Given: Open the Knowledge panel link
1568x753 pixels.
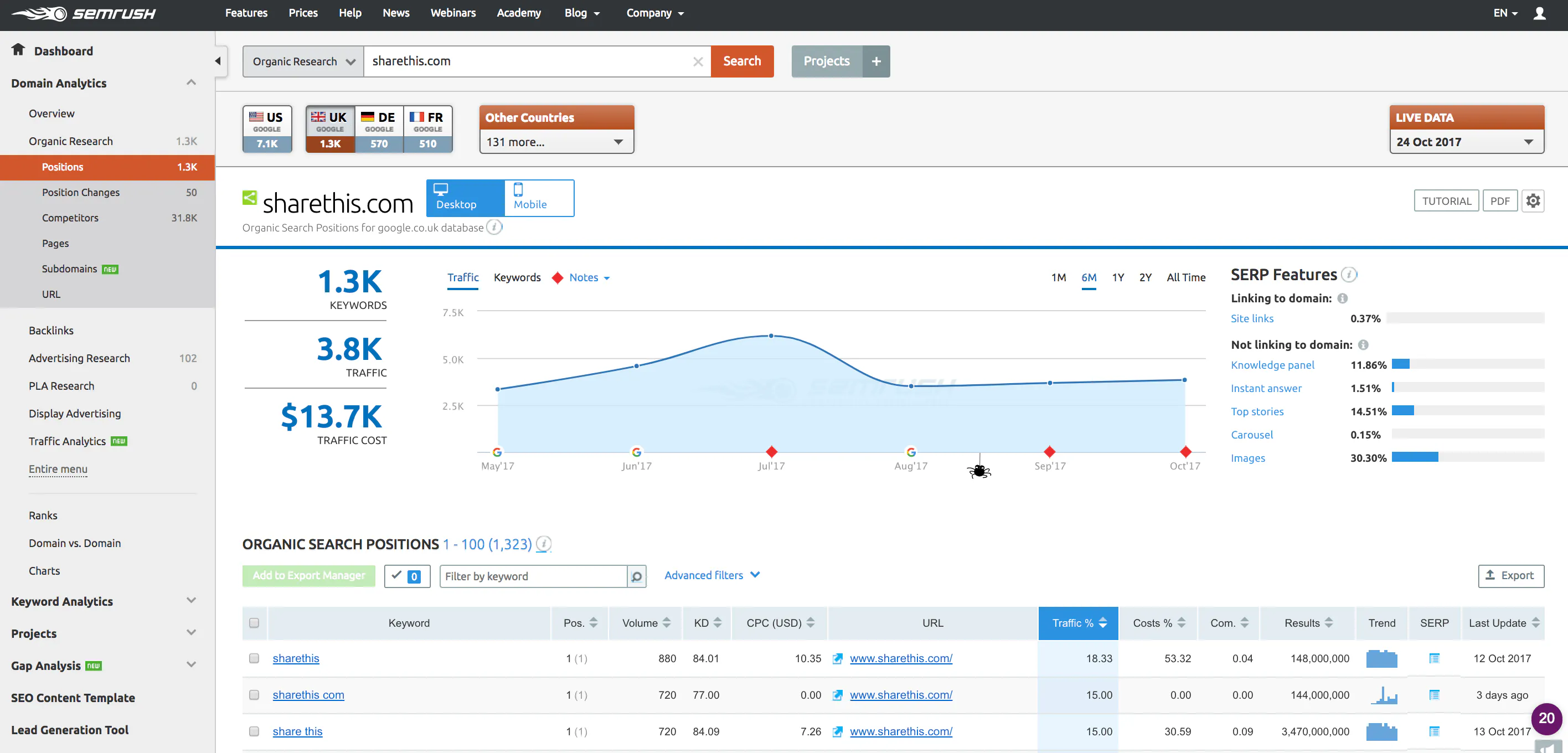Looking at the screenshot, I should pyautogui.click(x=1272, y=365).
